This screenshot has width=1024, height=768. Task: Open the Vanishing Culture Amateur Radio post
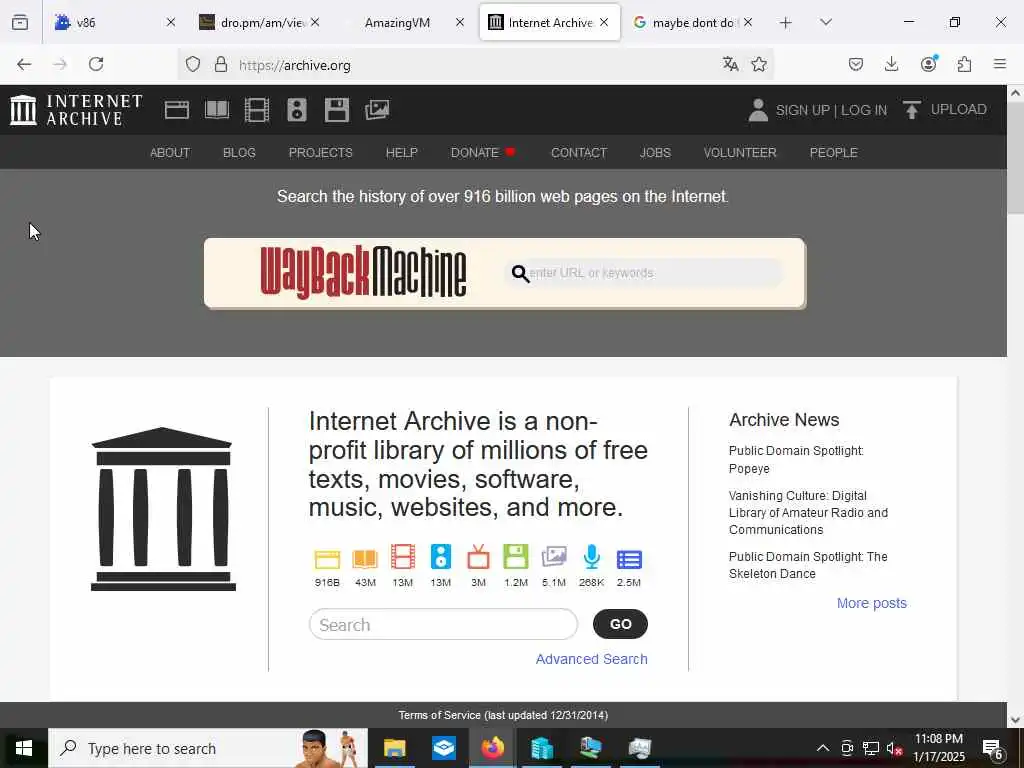808,513
